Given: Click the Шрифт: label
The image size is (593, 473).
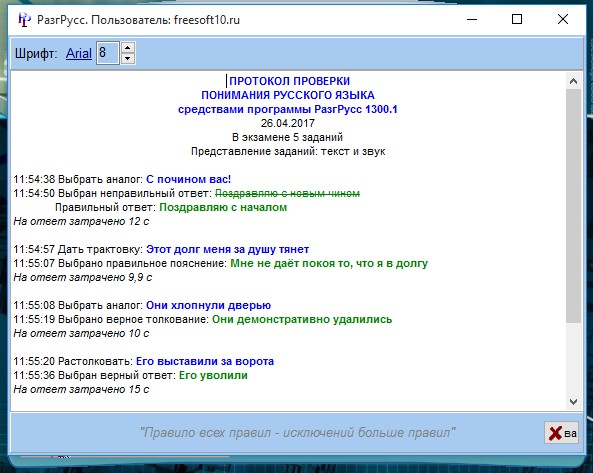Looking at the screenshot, I should coord(36,53).
